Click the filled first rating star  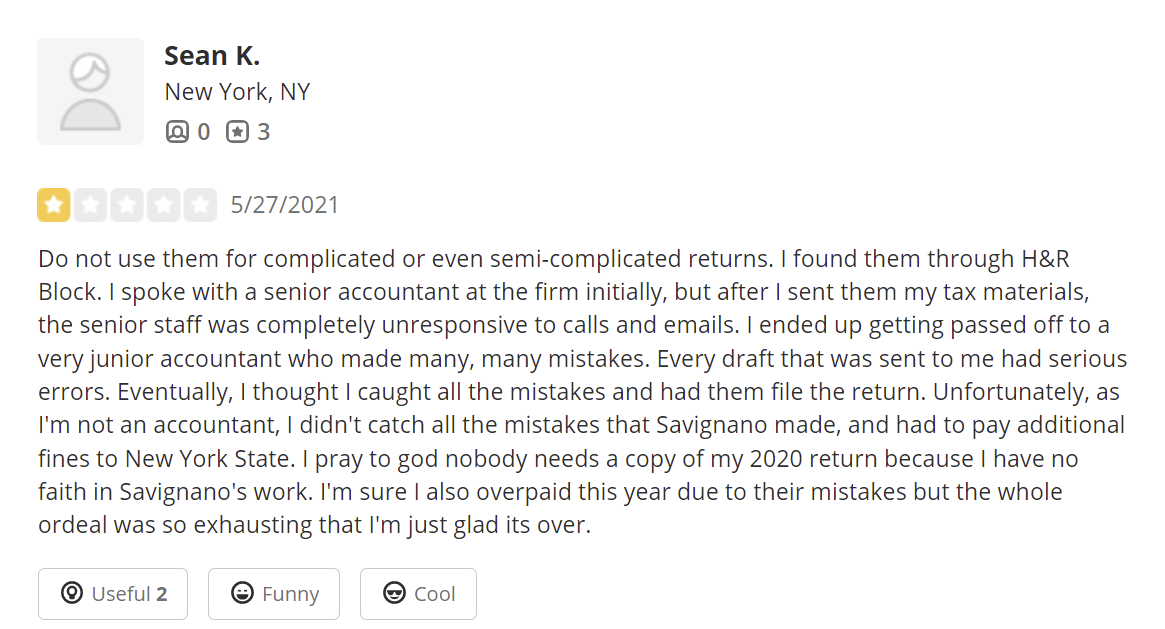54,205
